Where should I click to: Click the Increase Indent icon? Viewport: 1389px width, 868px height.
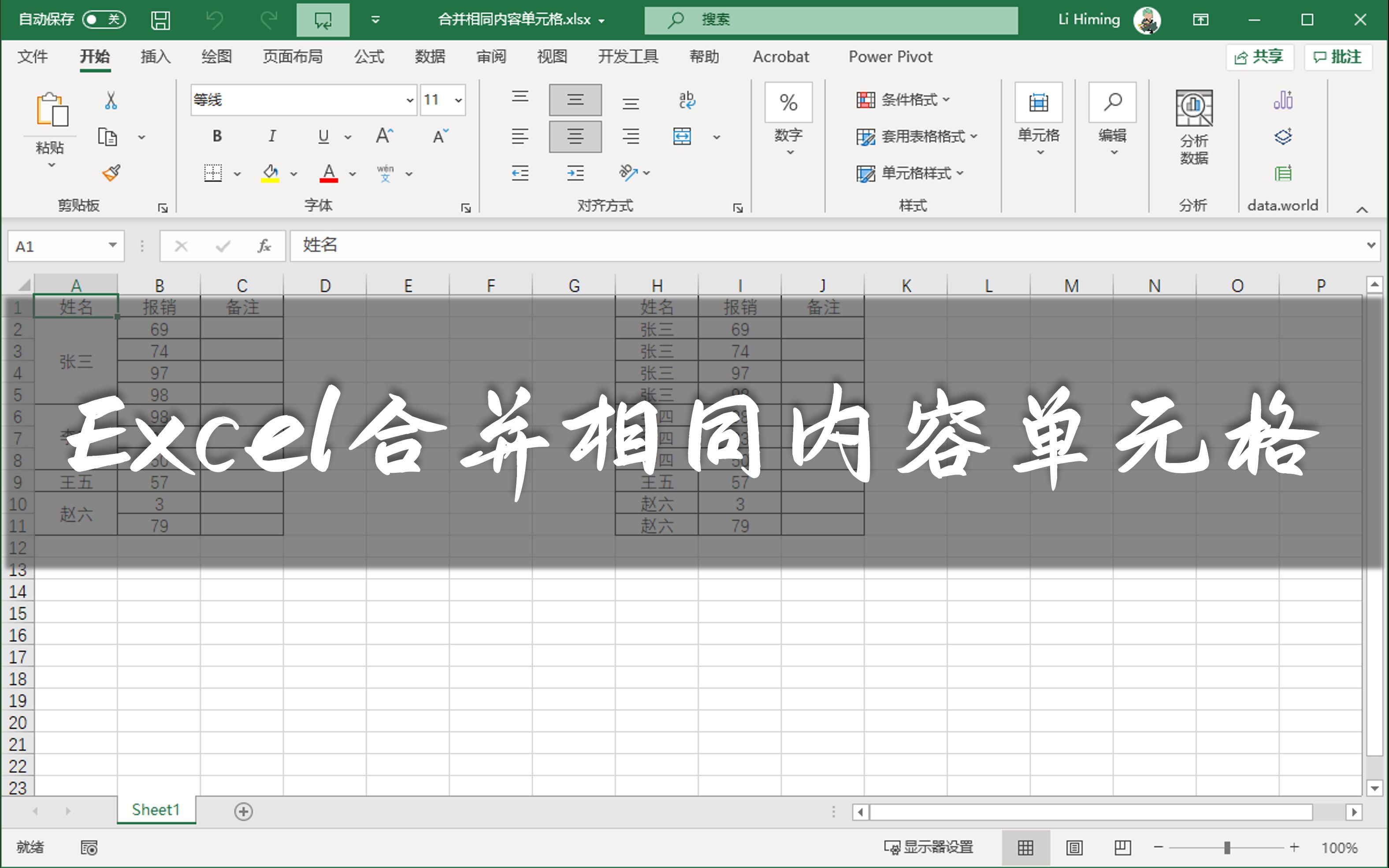pyautogui.click(x=575, y=173)
